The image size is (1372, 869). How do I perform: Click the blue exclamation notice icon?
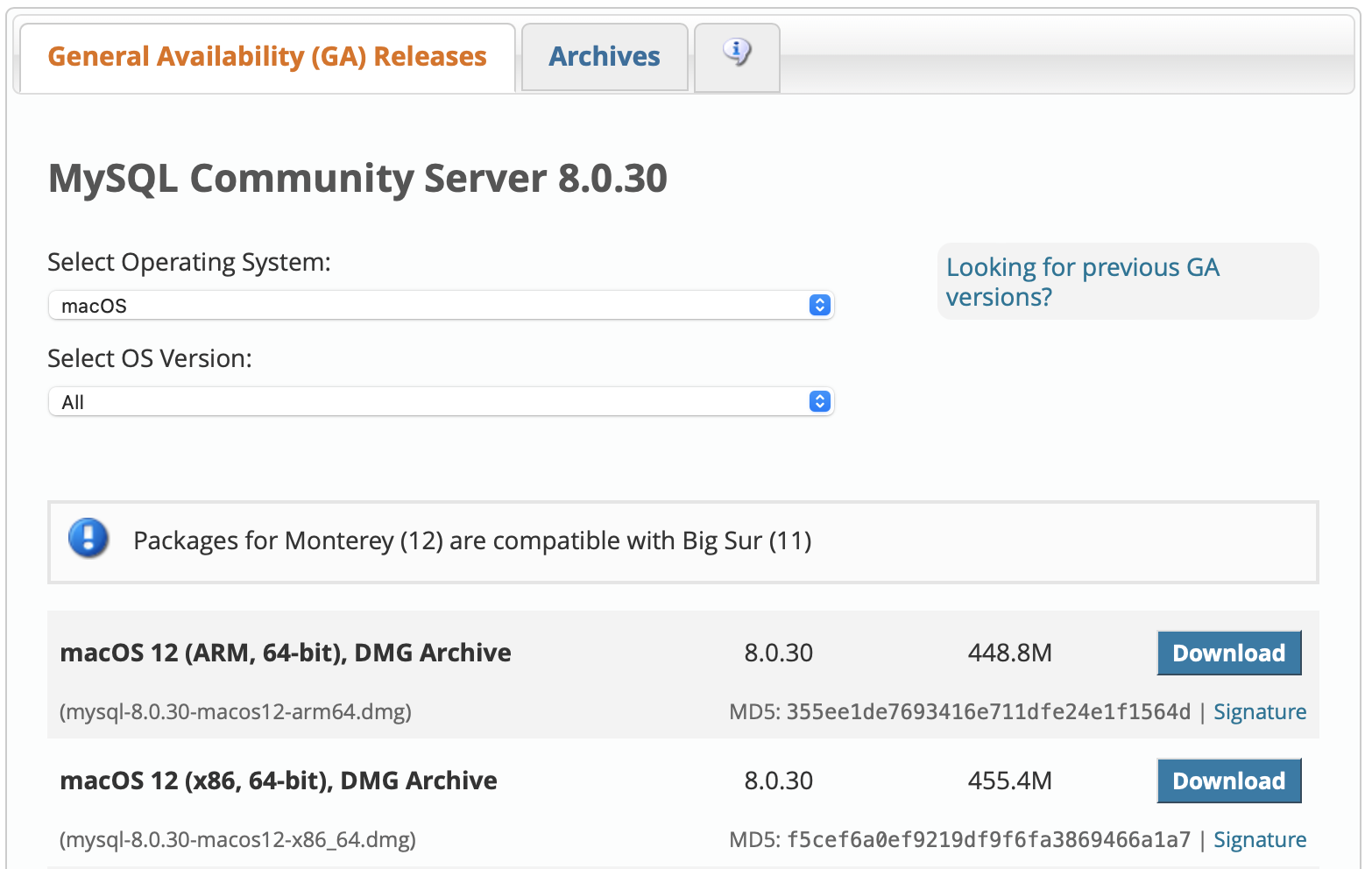[x=88, y=538]
